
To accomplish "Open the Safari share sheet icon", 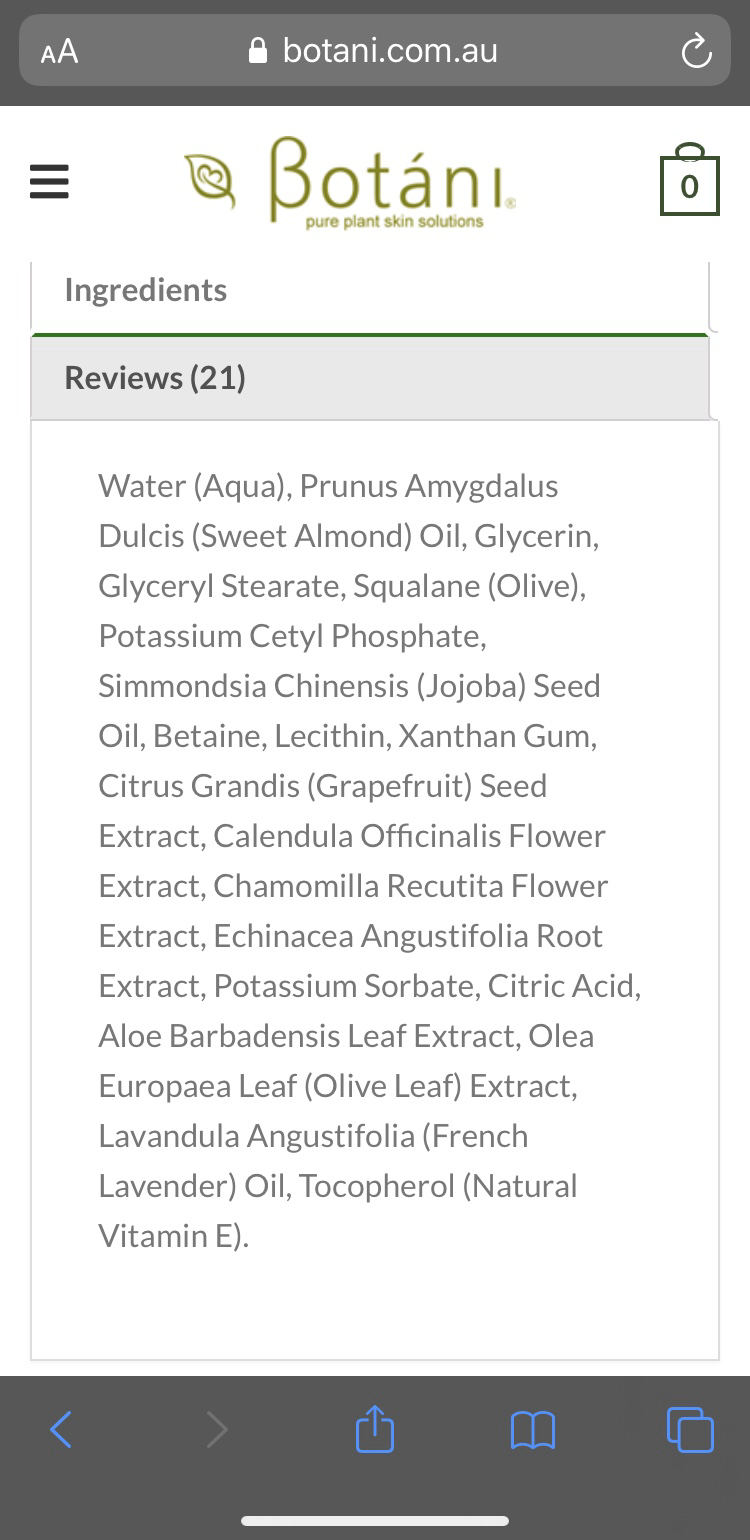I will pyautogui.click(x=375, y=1427).
